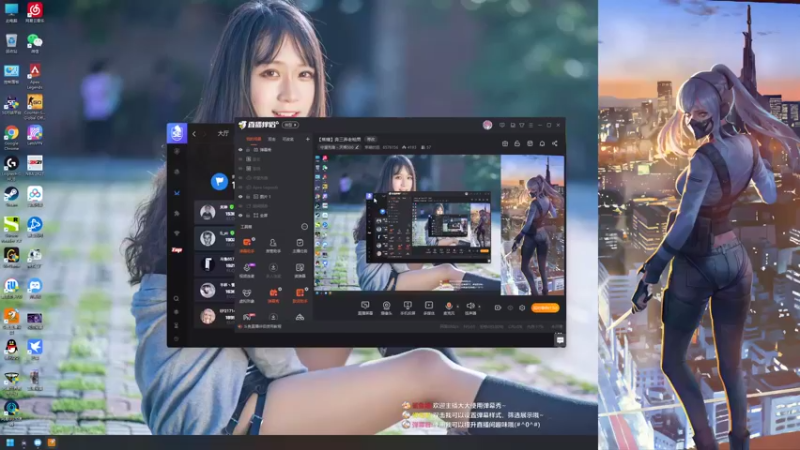The image size is (800, 450).
Task: Open the streamer avatar in the title bar
Action: (x=487, y=125)
